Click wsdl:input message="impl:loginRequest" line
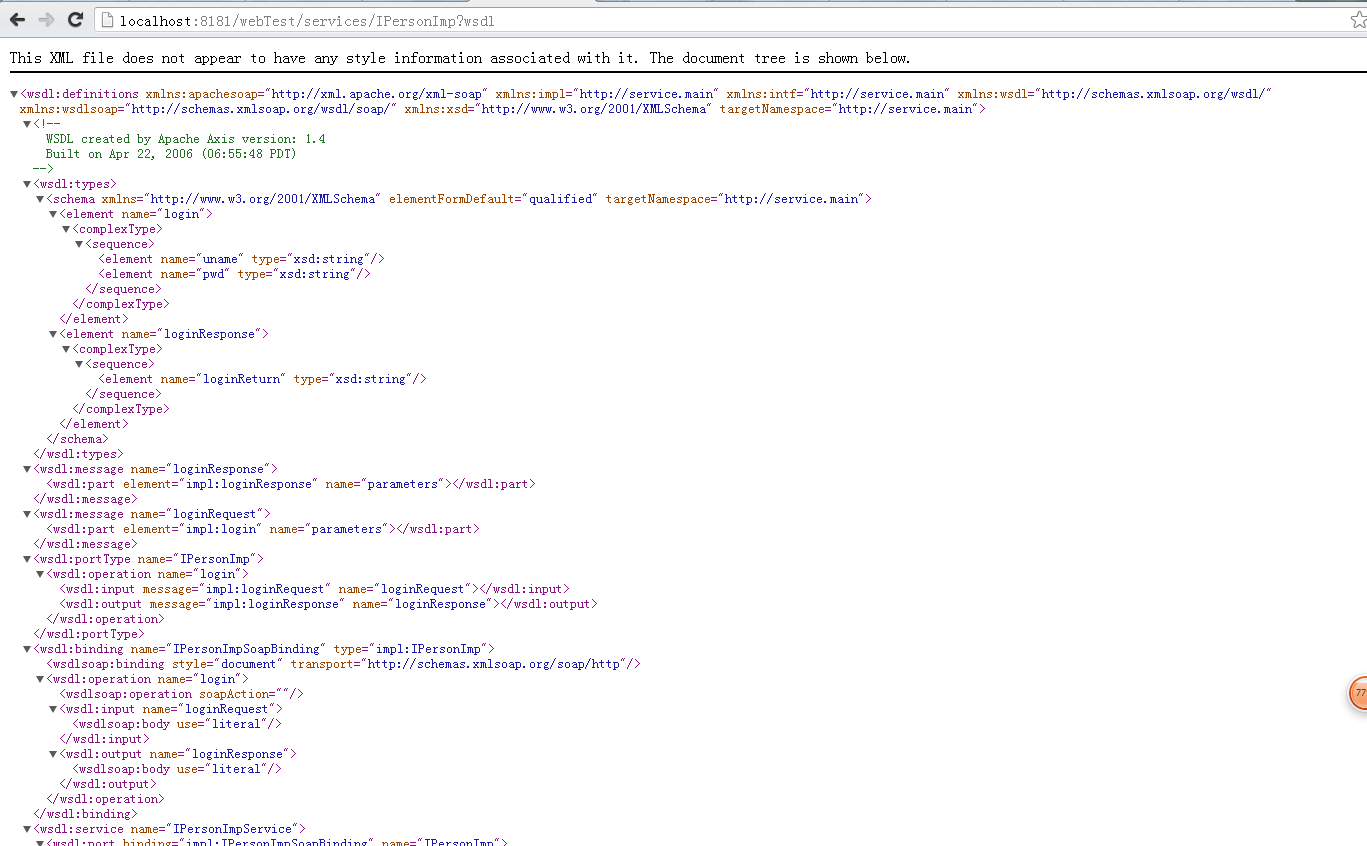The image size is (1367, 846). (314, 589)
